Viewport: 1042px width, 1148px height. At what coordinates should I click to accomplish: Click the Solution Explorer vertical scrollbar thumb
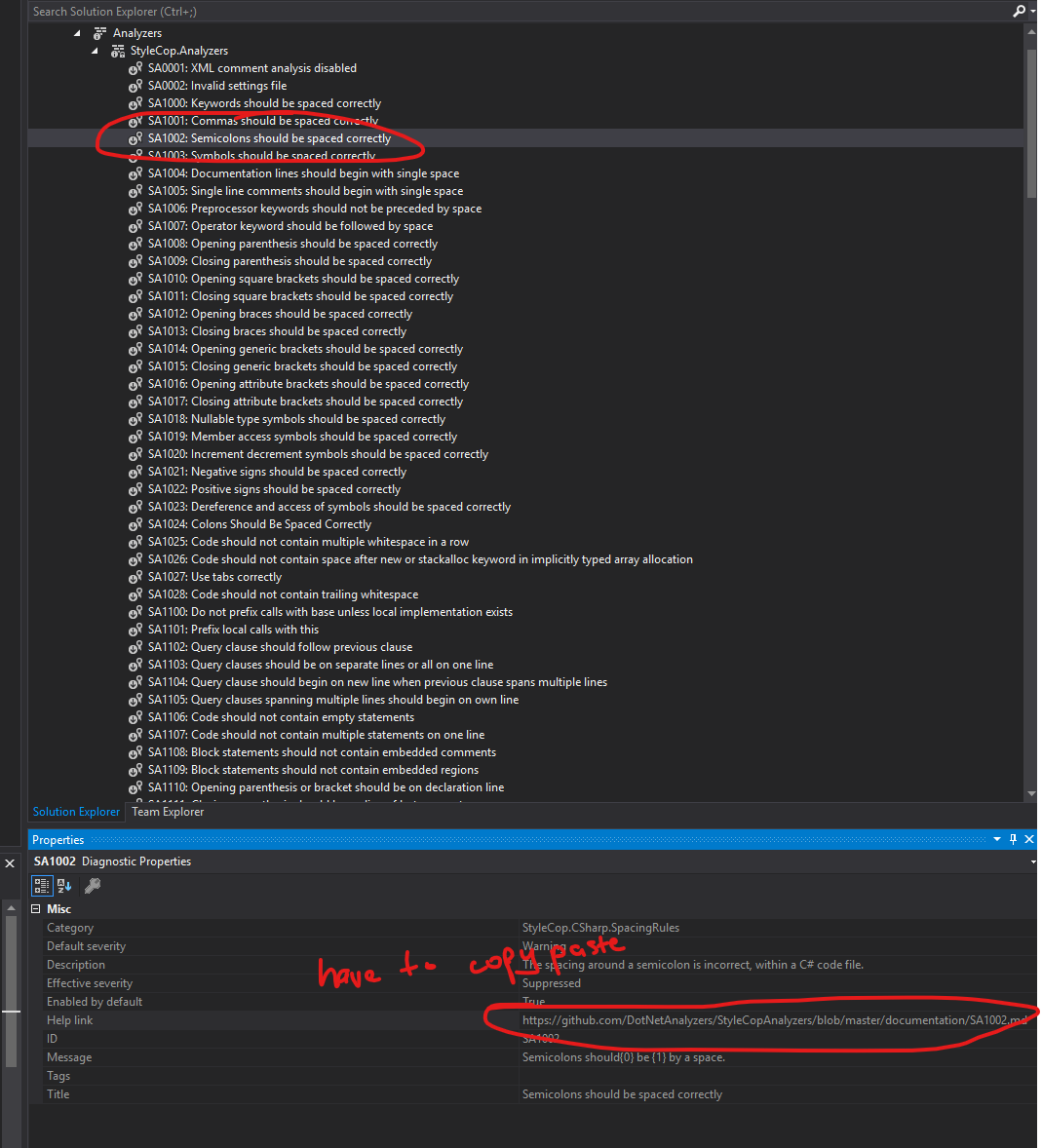[1031, 123]
